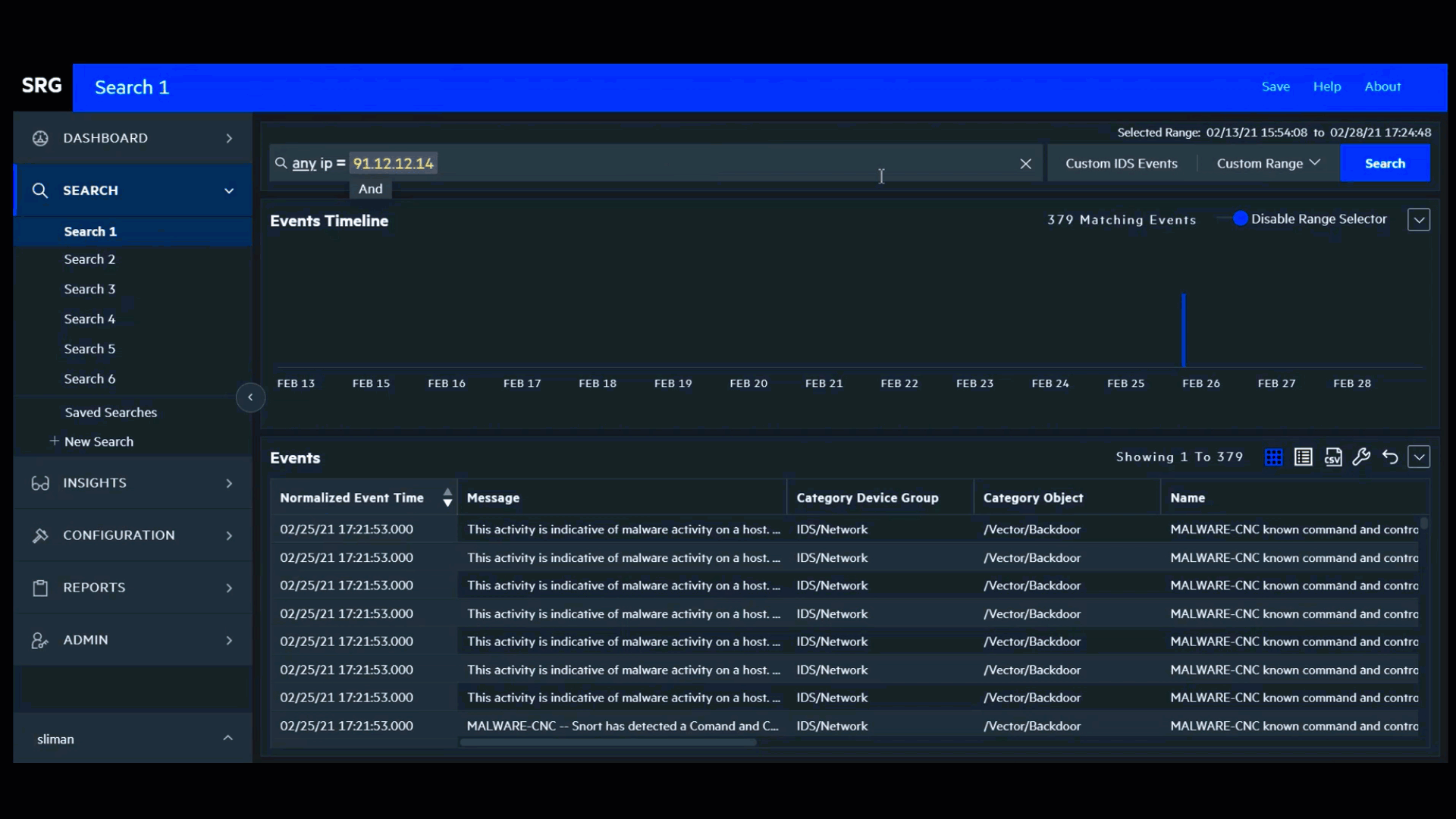Switch to list view icon in Events
This screenshot has height=819, width=1456.
tap(1303, 457)
